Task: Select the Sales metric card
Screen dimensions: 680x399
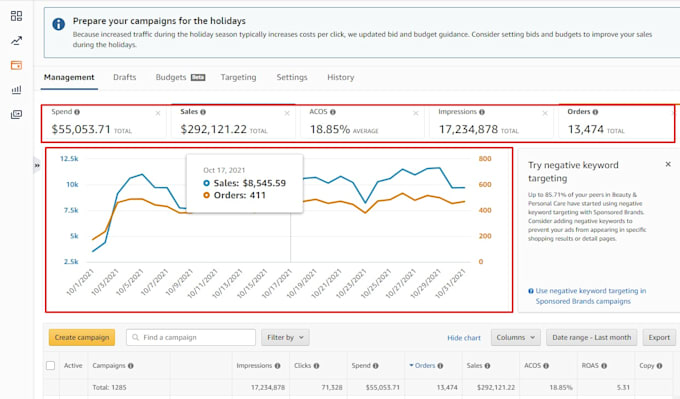Action: pos(233,122)
